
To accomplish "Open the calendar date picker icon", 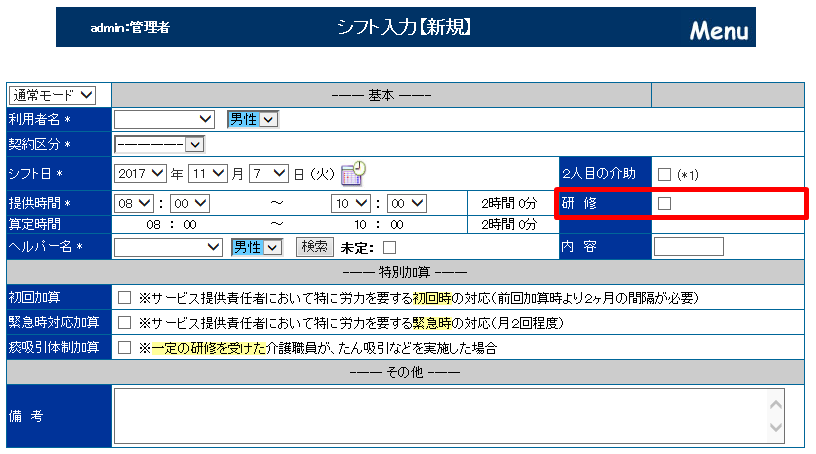I will coord(353,173).
